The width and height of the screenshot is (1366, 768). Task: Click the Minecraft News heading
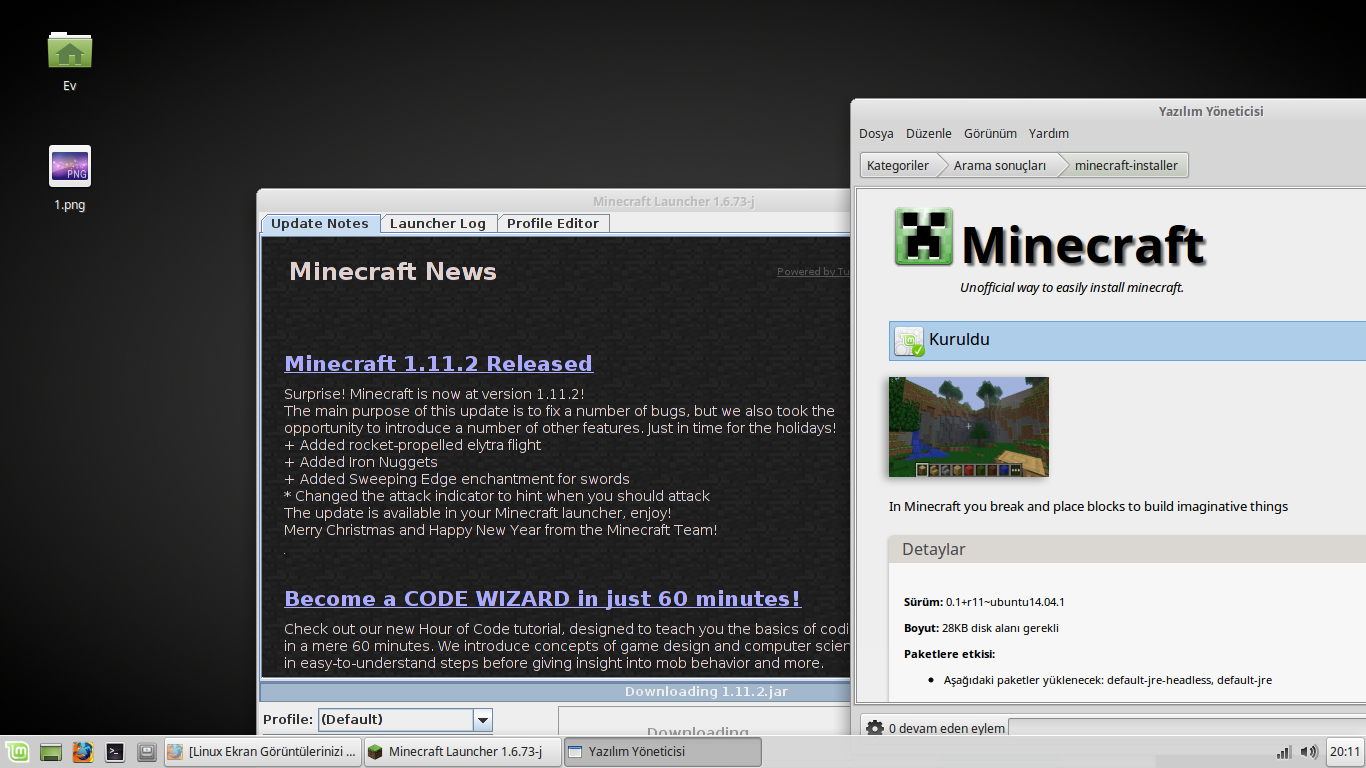point(392,271)
